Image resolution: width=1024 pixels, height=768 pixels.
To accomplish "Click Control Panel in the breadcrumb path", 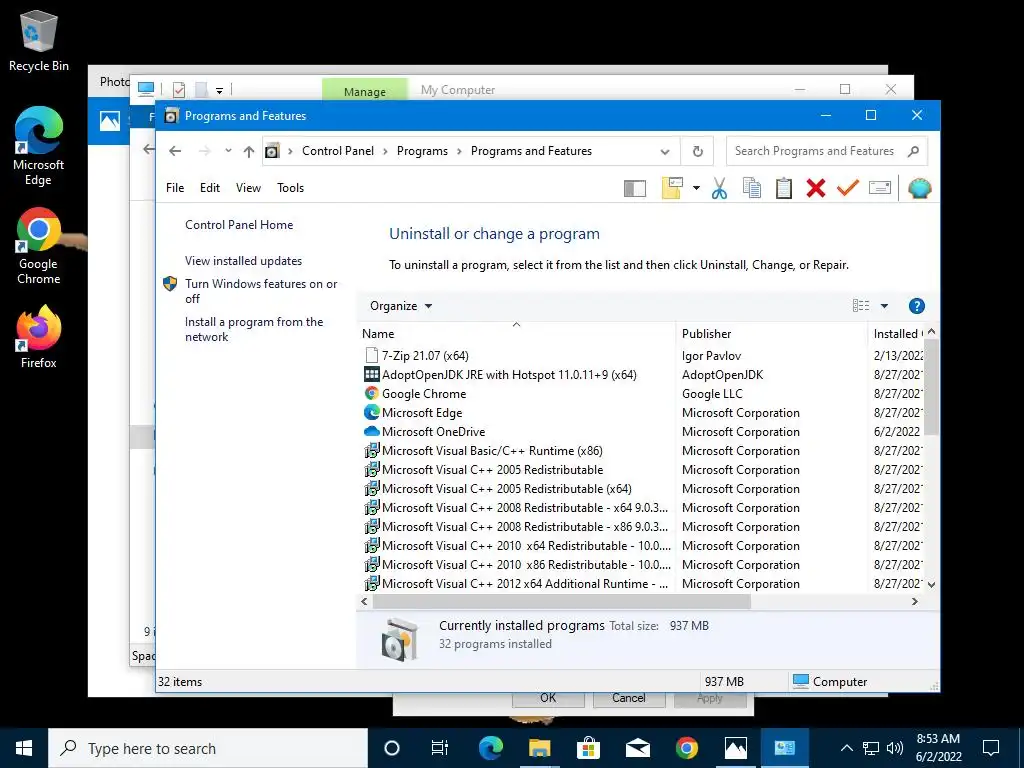I will click(338, 151).
